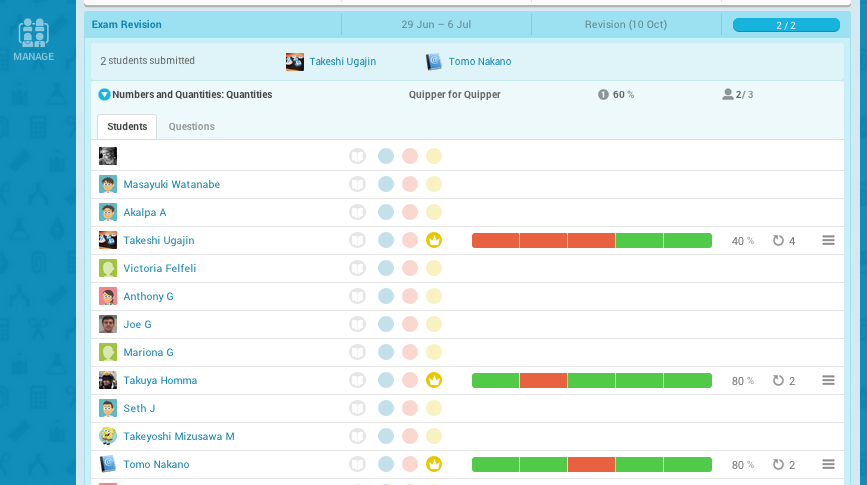Switch to the Questions tab
The width and height of the screenshot is (867, 485).
tap(191, 127)
